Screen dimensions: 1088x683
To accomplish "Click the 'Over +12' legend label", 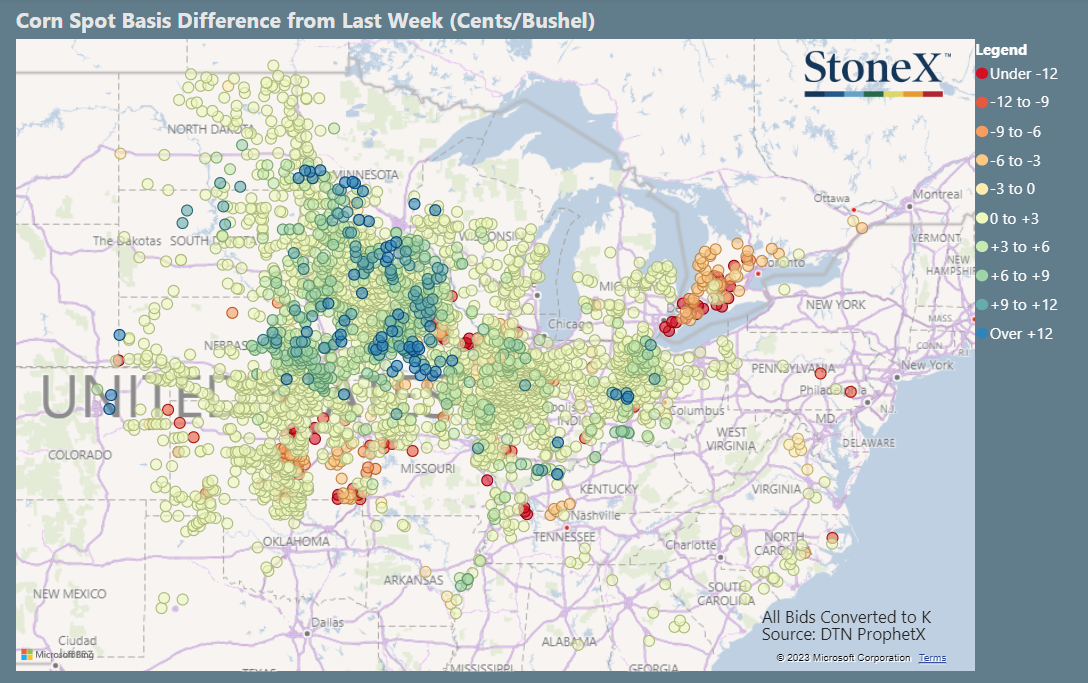I will pos(1021,334).
